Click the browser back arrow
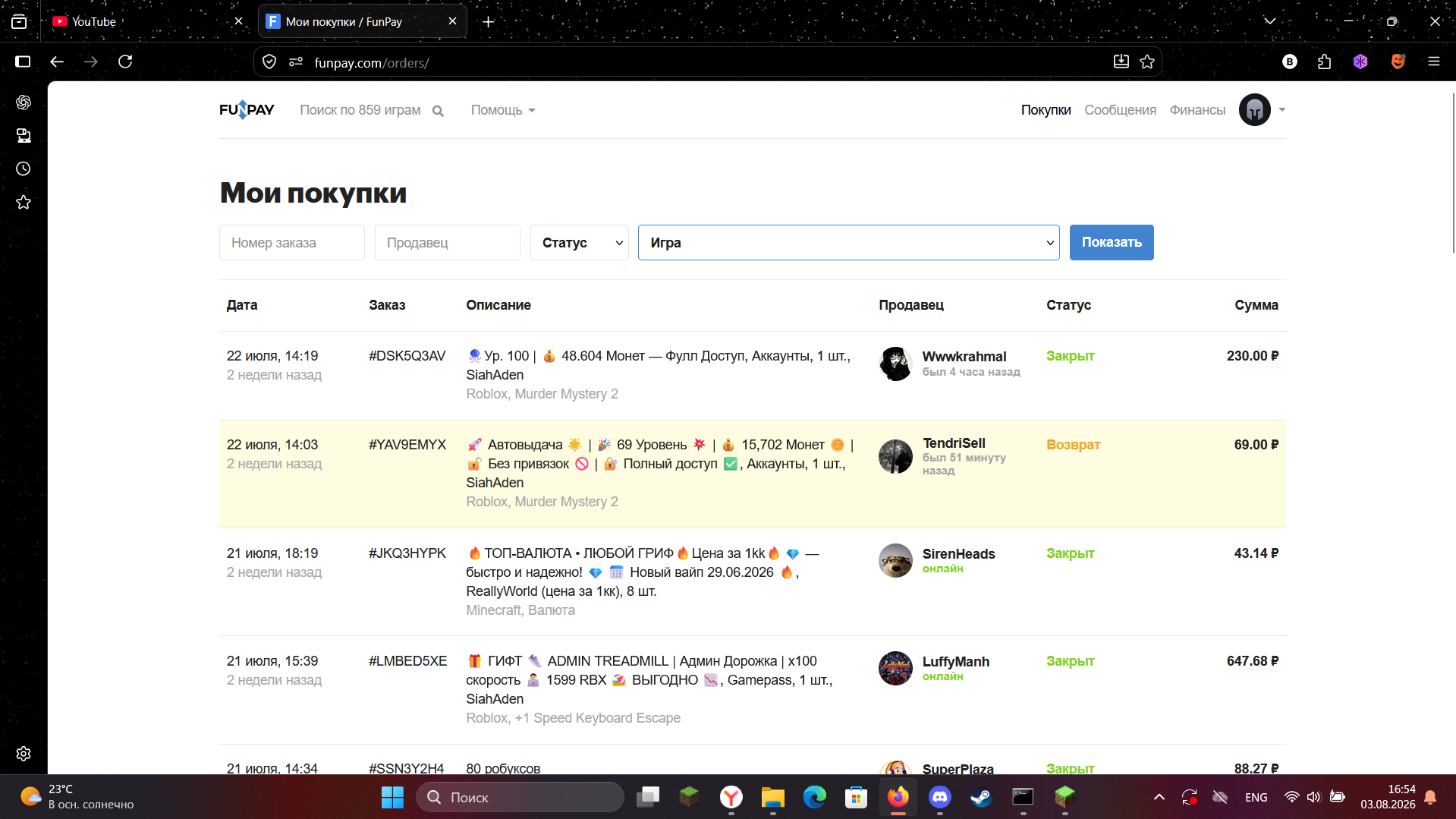This screenshot has width=1456, height=819. [57, 61]
